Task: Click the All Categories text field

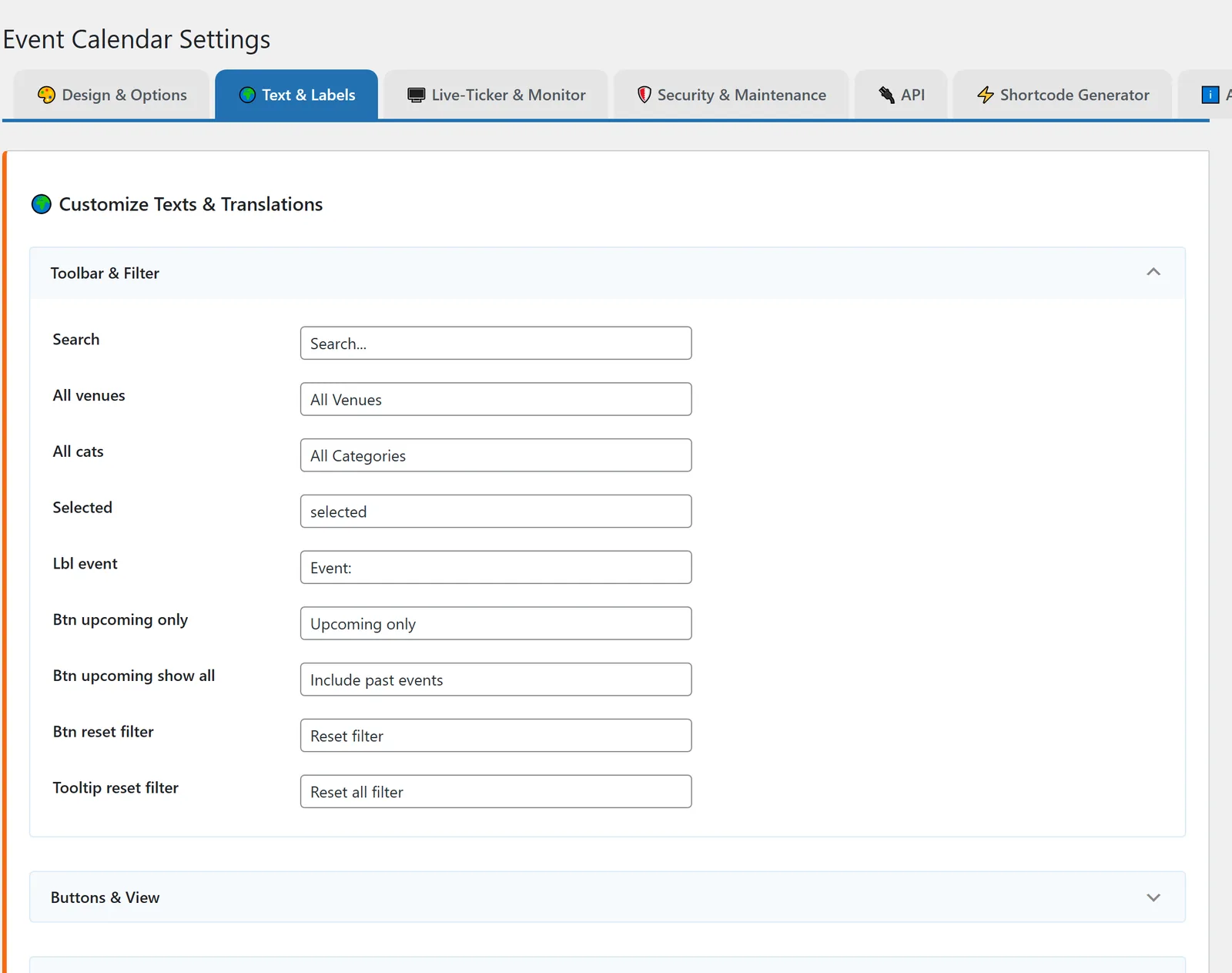Action: [x=496, y=455]
